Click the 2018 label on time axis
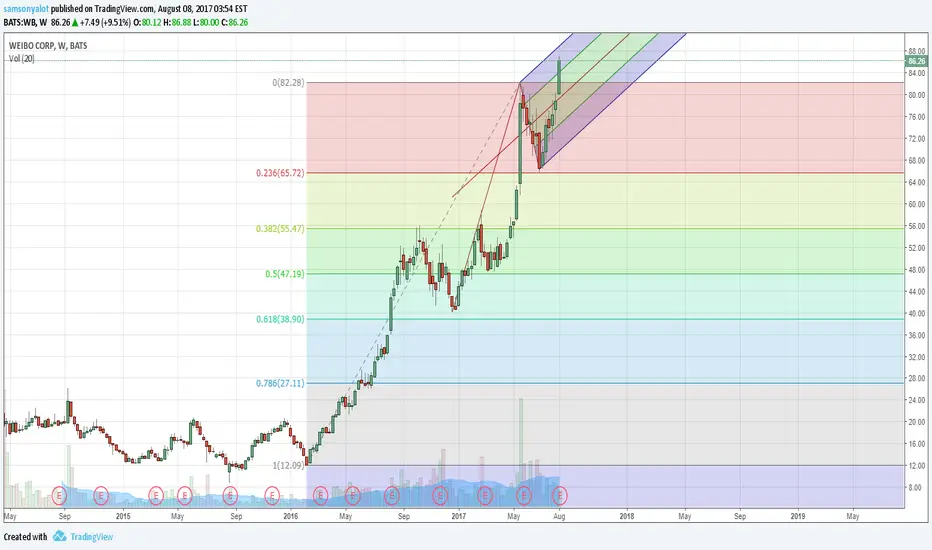Screen dimensions: 932x550 click(626, 516)
